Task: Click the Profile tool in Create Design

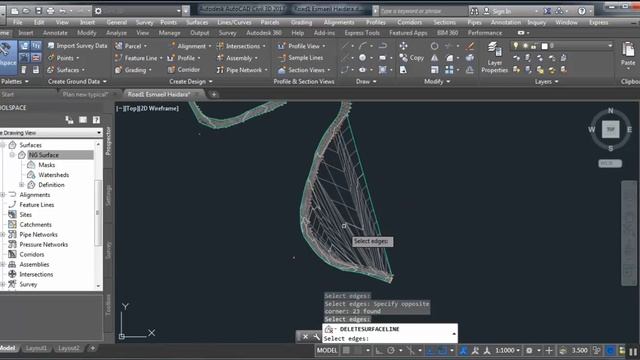Action: 184,58
